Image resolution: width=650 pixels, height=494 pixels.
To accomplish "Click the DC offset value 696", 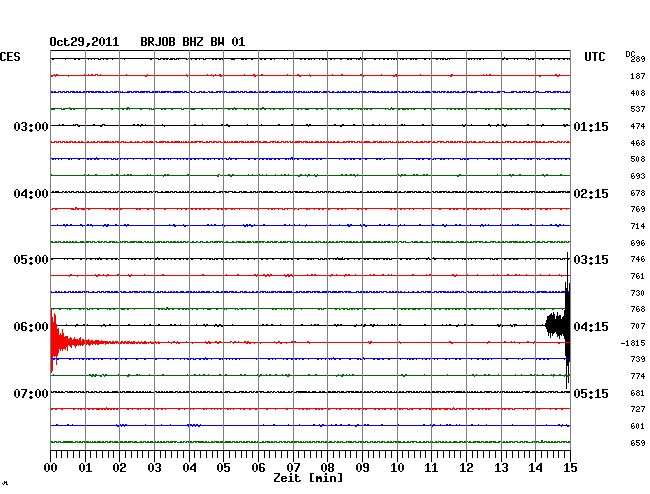I will point(638,243).
